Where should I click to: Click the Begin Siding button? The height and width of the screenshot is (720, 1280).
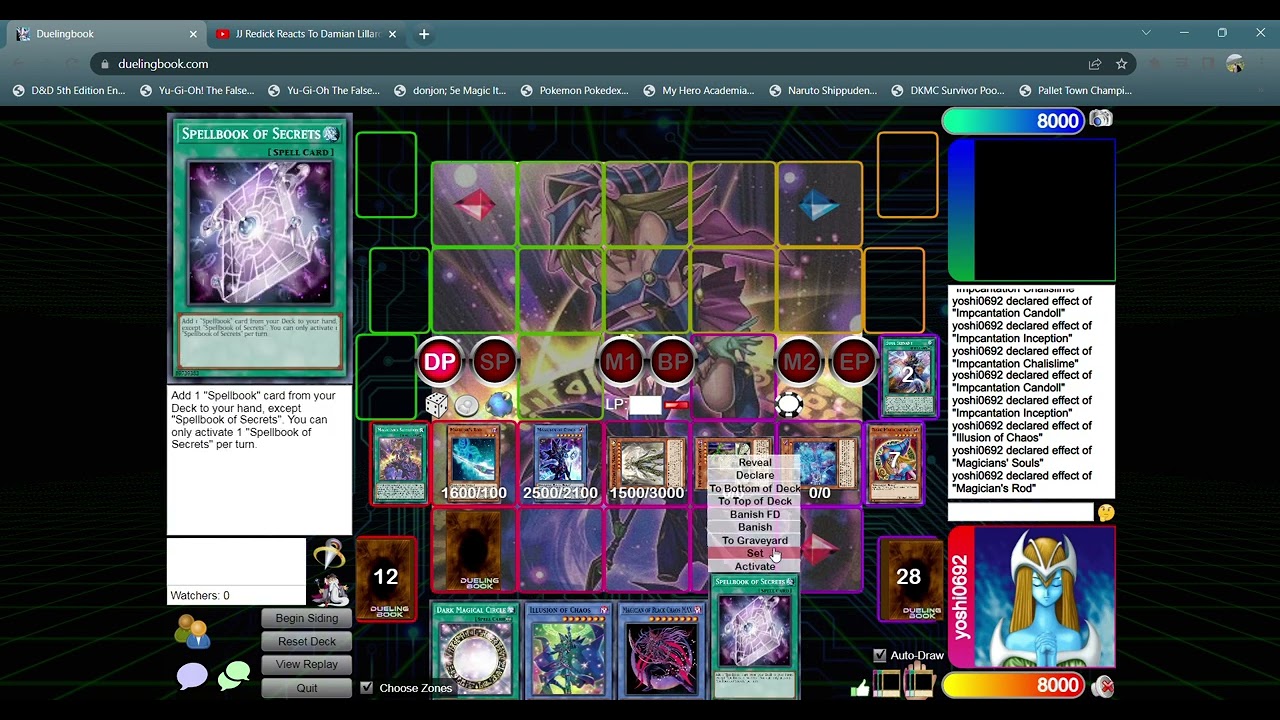click(x=307, y=618)
